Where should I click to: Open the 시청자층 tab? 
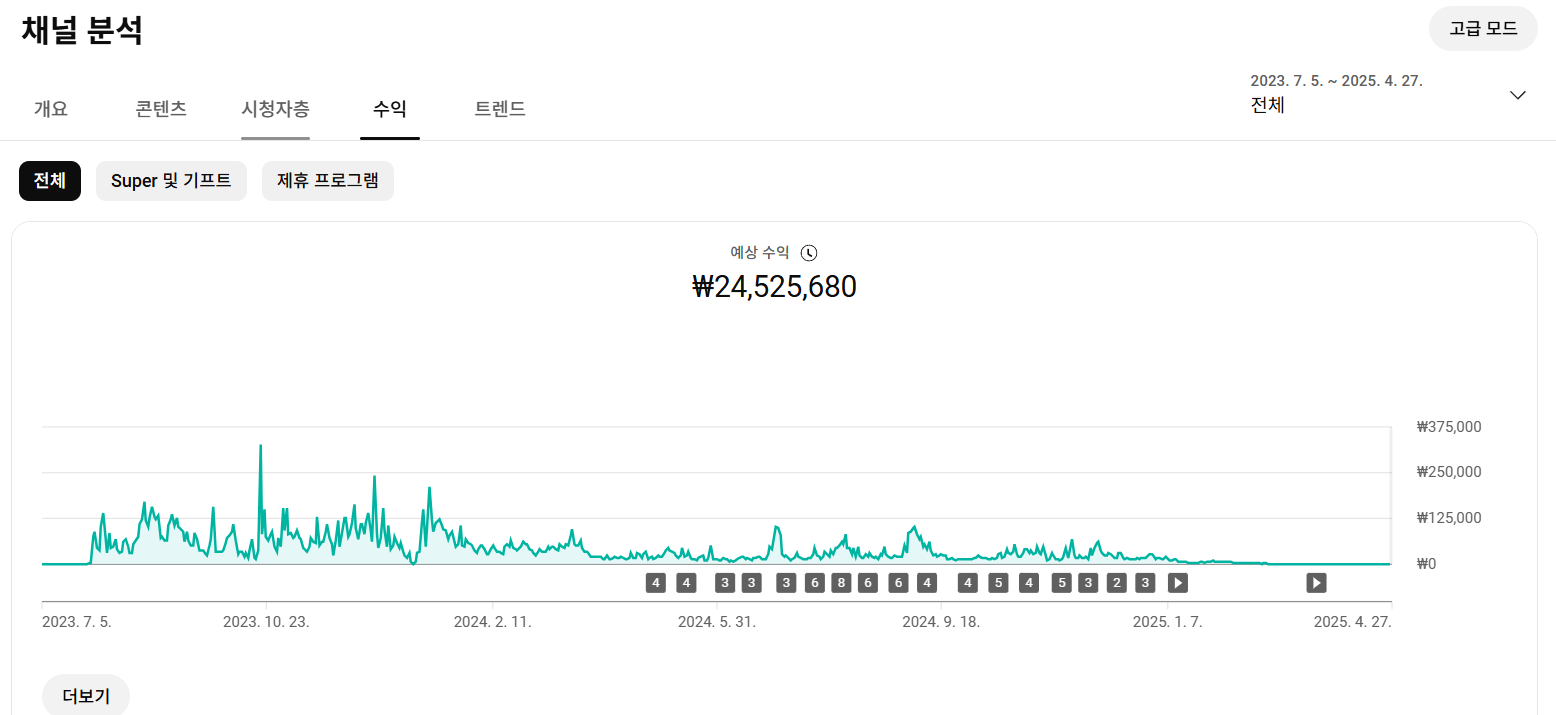click(275, 109)
